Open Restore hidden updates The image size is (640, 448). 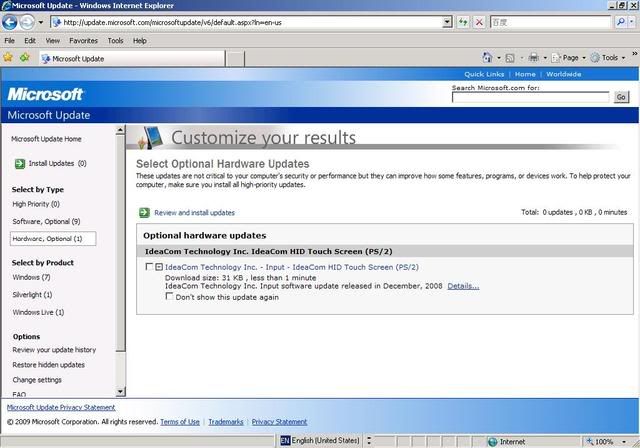(49, 365)
